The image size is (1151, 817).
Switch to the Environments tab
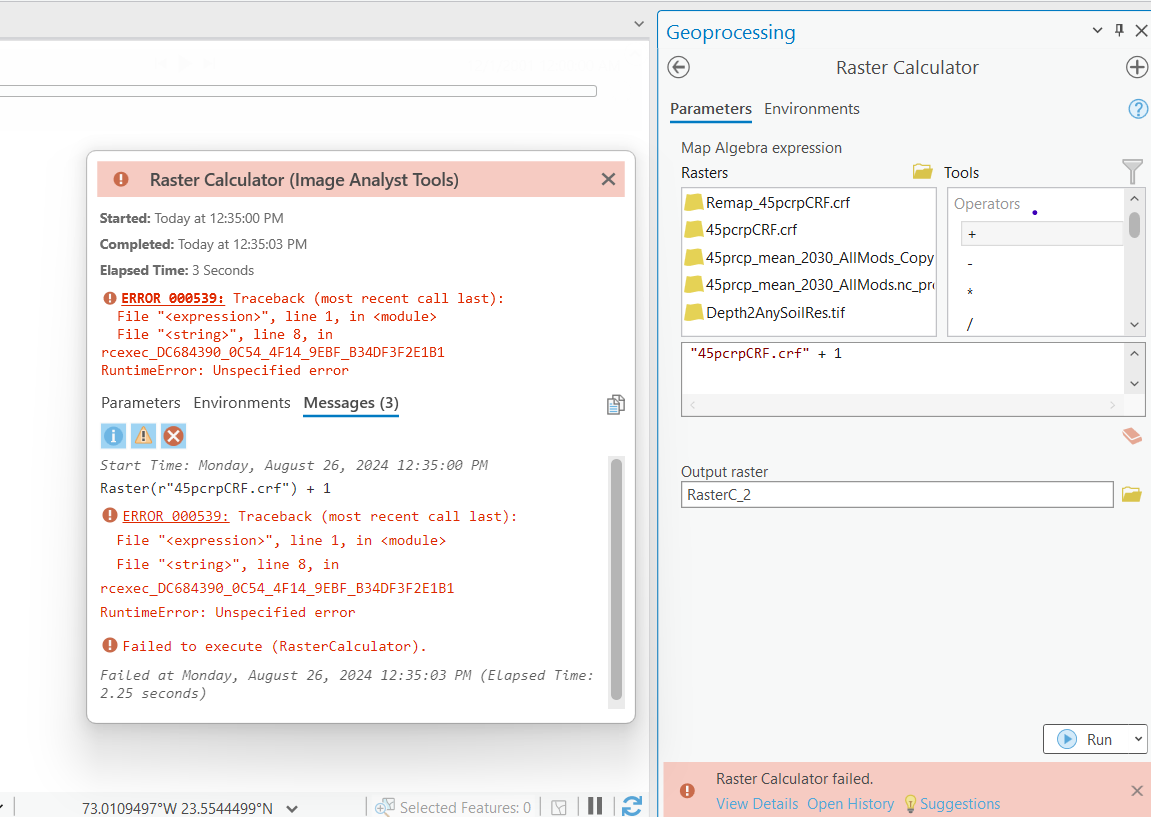pyautogui.click(x=810, y=109)
